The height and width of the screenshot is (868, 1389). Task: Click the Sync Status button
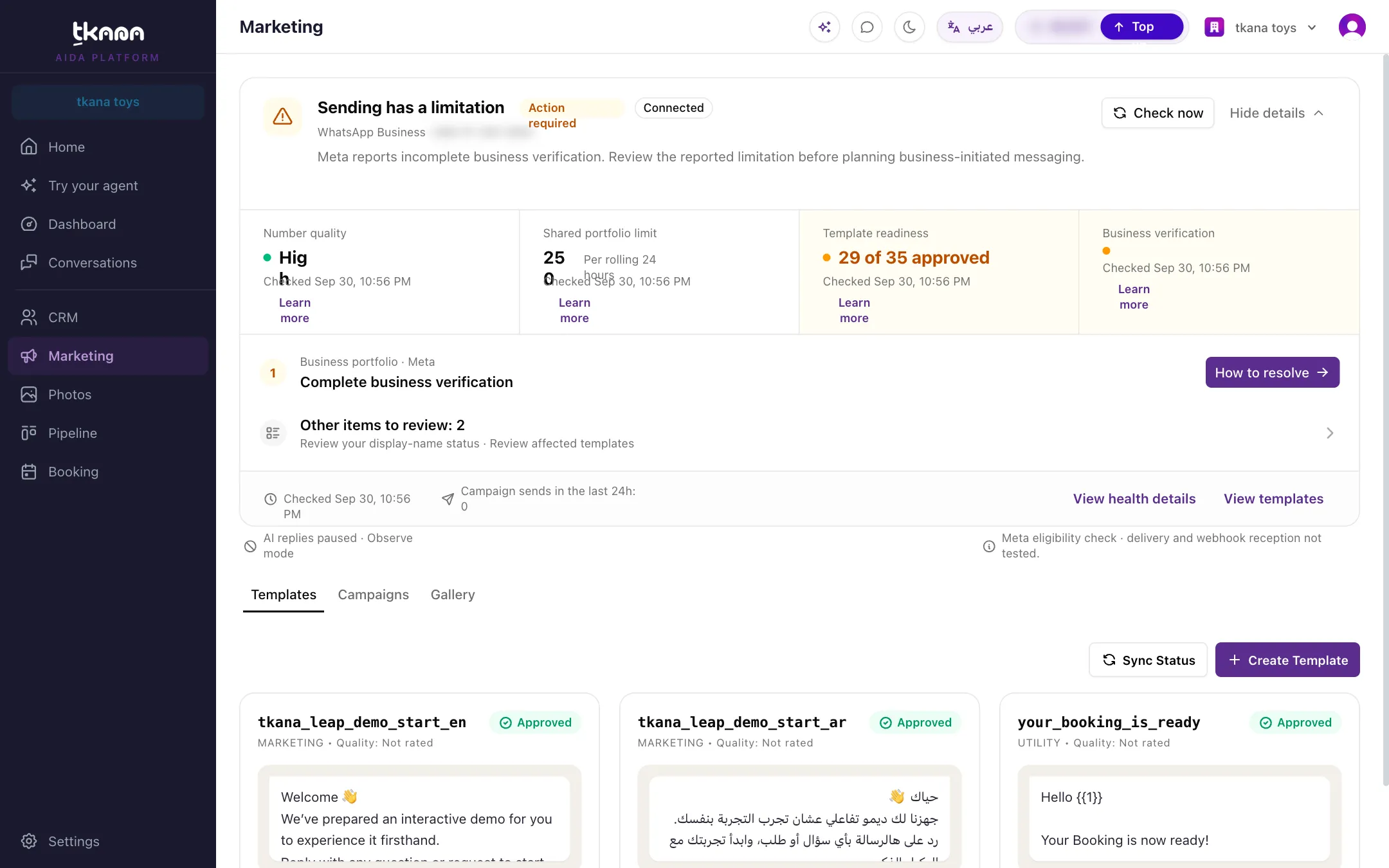tap(1148, 660)
